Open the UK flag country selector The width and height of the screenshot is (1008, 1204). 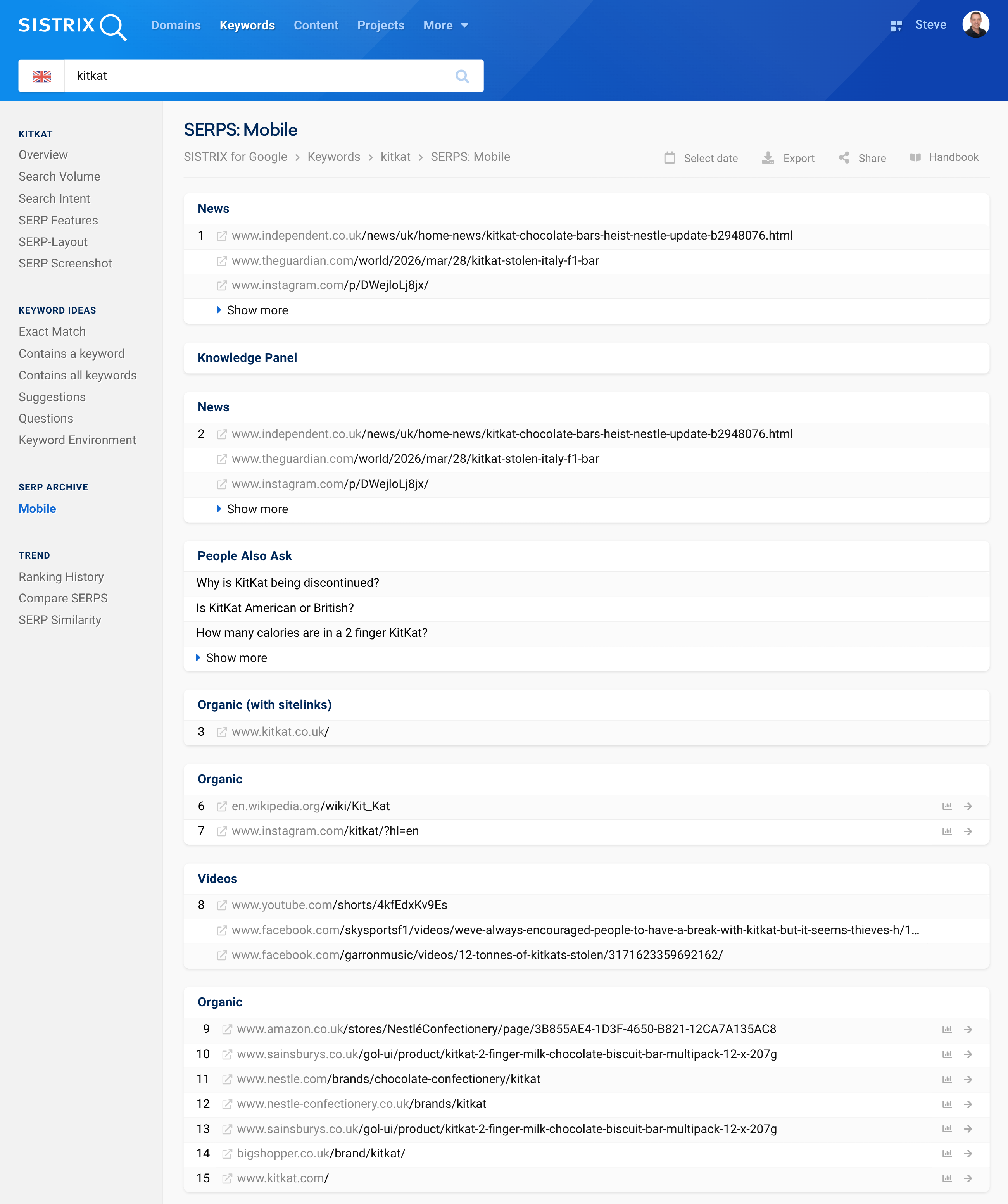(41, 76)
